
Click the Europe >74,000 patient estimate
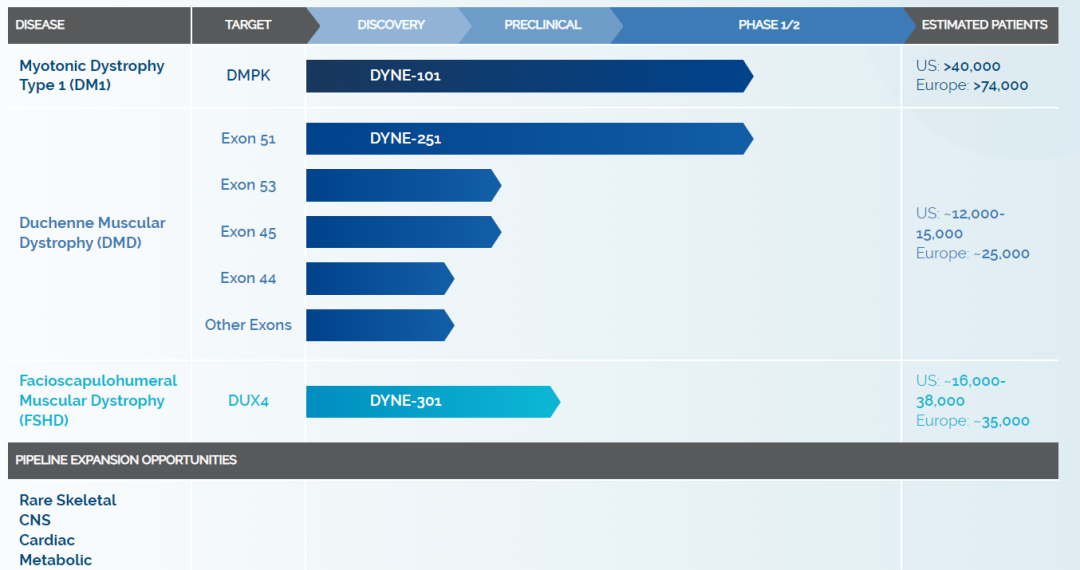click(972, 85)
